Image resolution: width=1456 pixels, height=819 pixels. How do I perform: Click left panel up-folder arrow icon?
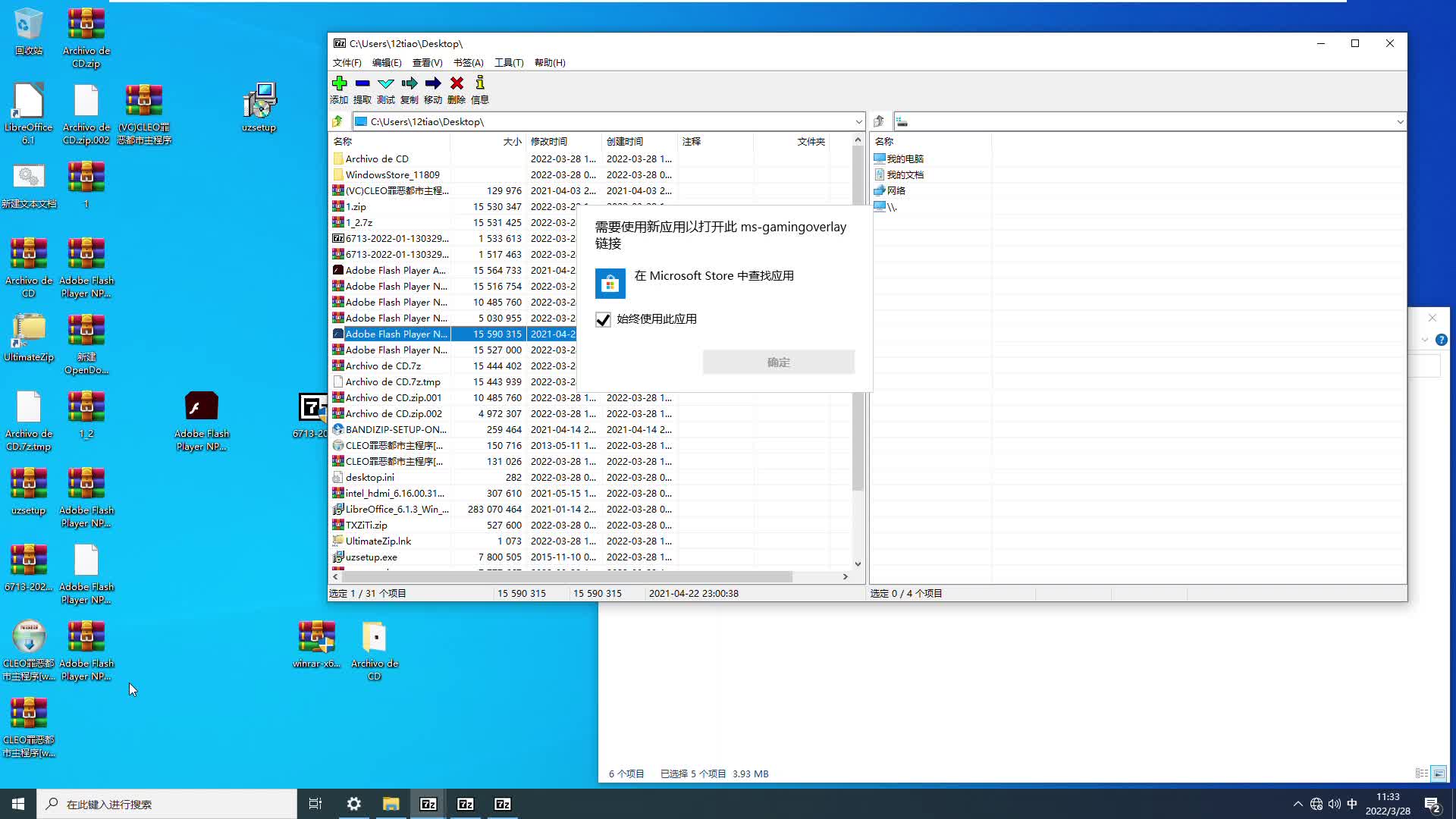(x=337, y=121)
